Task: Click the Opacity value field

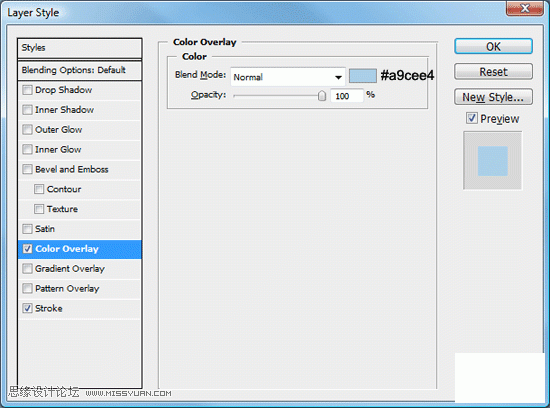Action: click(x=347, y=96)
